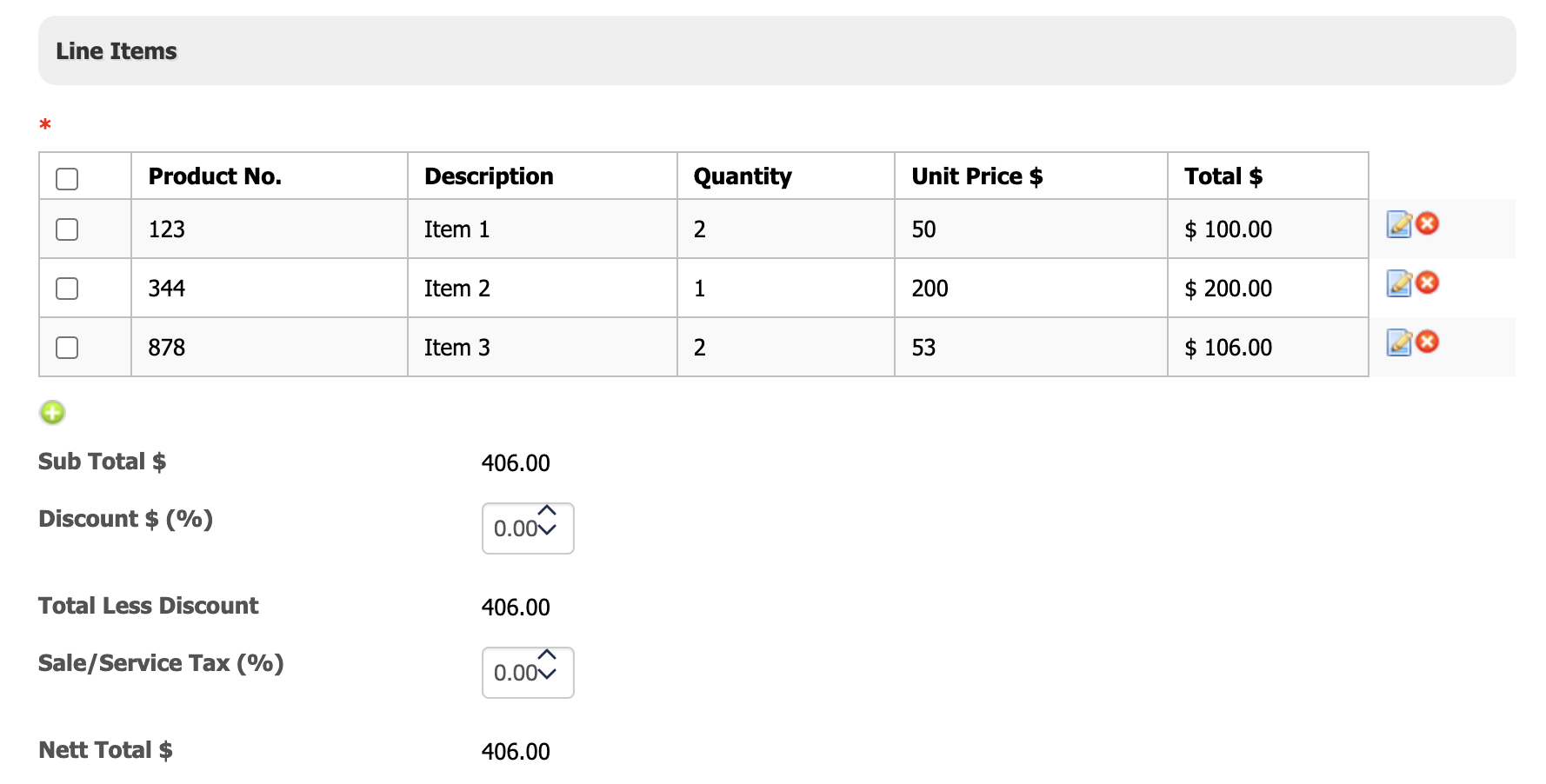Edit the Item 2 line row

coord(1398,283)
